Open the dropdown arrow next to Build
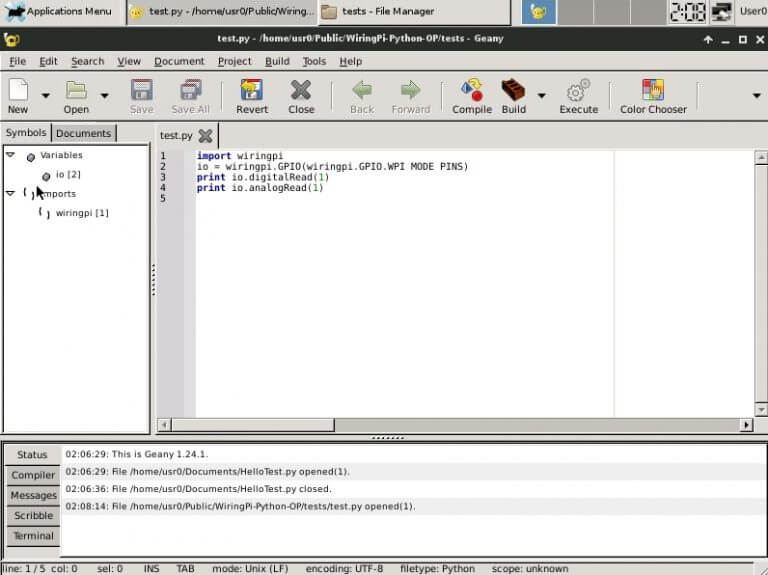Image resolution: width=768 pixels, height=575 pixels. pos(541,96)
